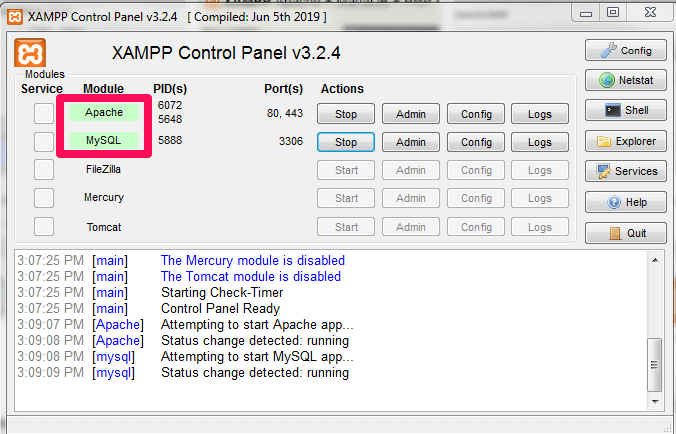Screen dimensions: 676x434
Task: Open Services window
Action: coord(625,171)
